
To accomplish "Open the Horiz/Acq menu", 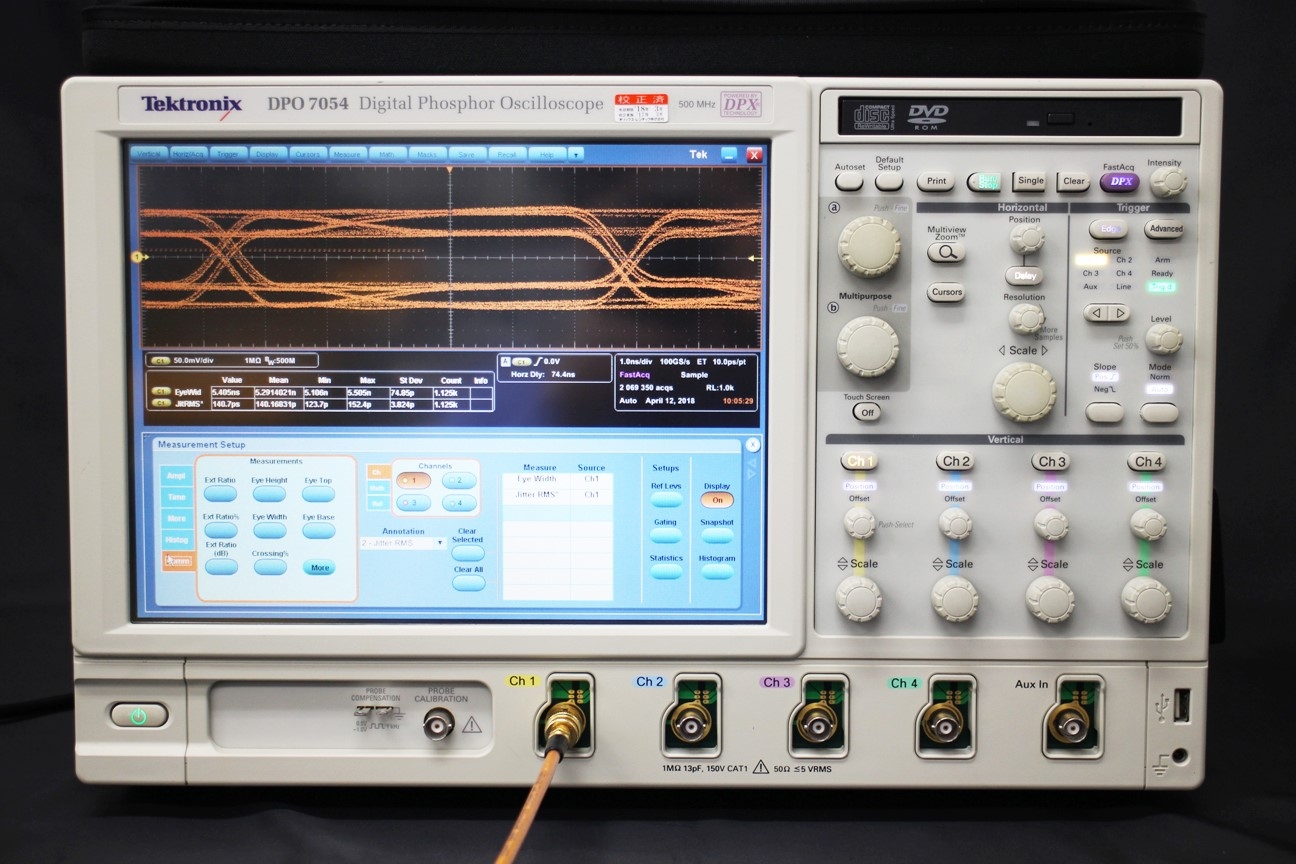I will [187, 154].
